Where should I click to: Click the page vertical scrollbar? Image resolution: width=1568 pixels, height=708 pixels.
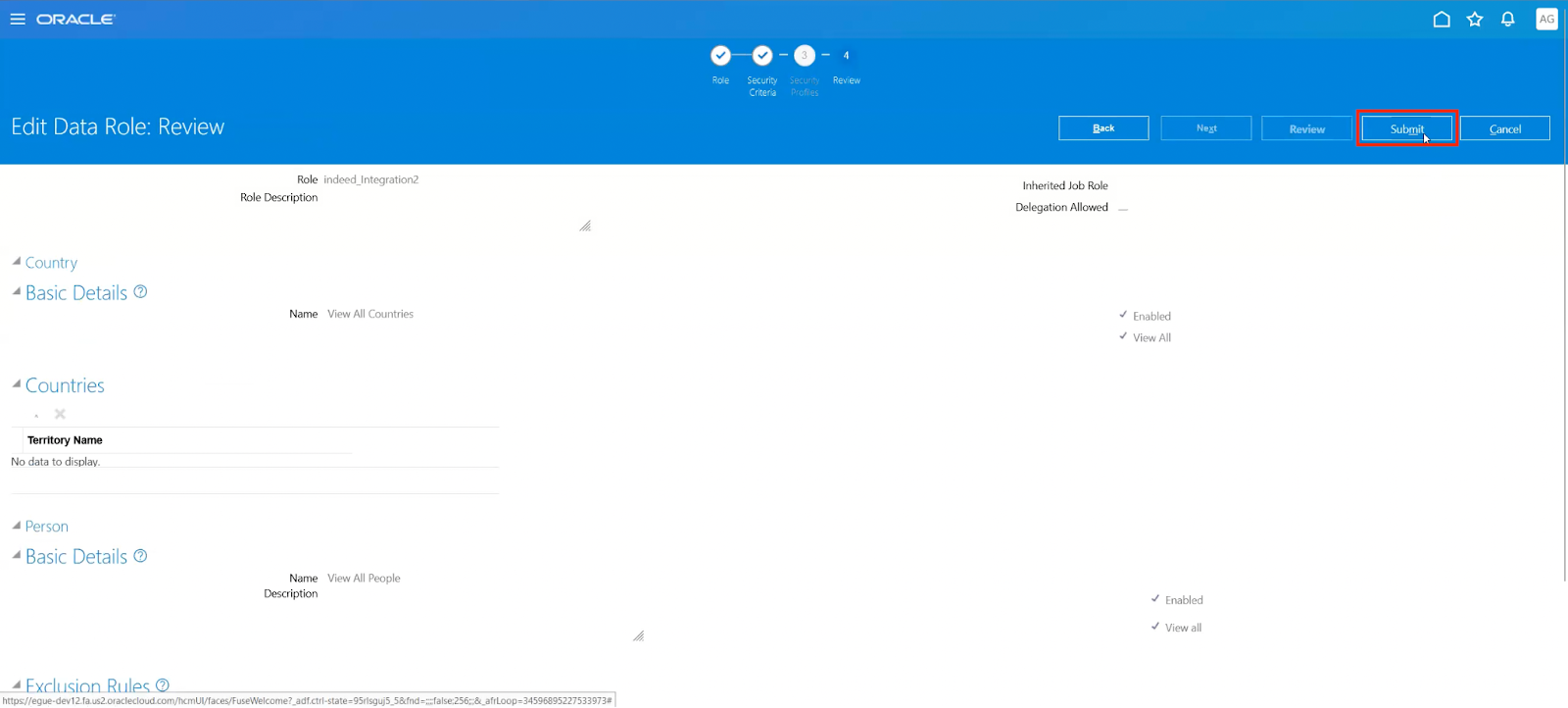click(x=1564, y=294)
